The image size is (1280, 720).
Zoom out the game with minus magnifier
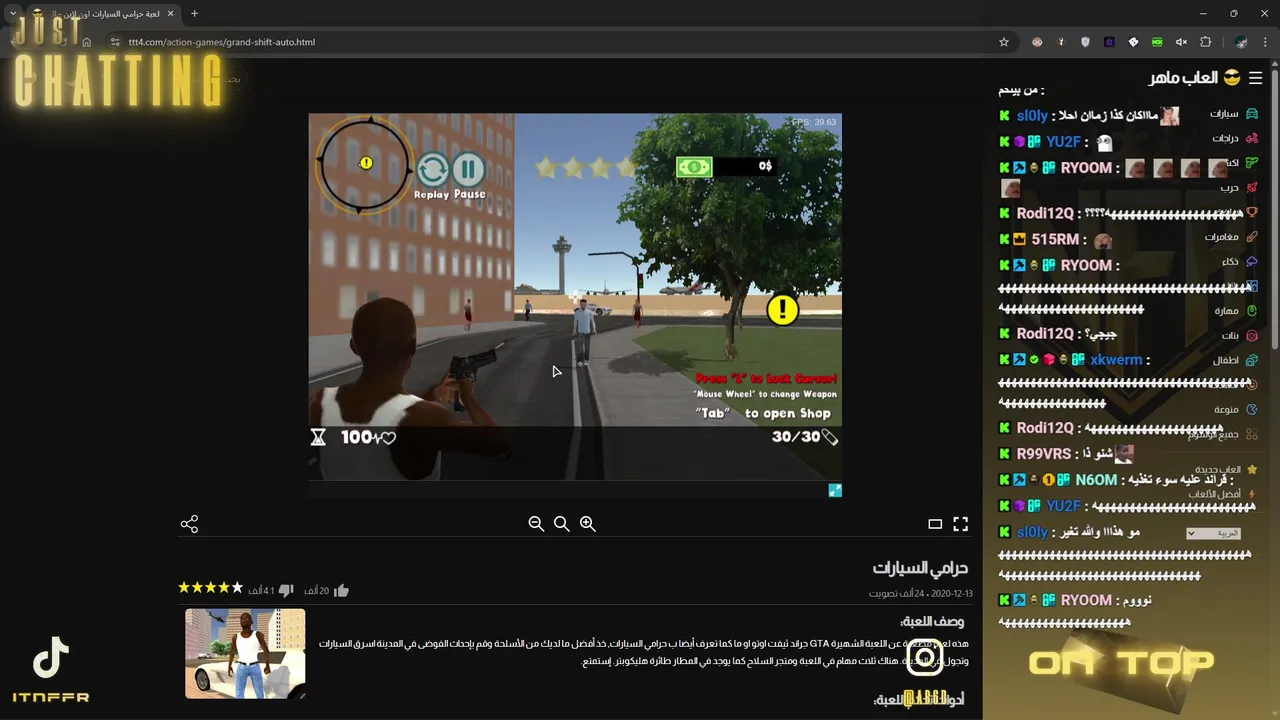[536, 524]
